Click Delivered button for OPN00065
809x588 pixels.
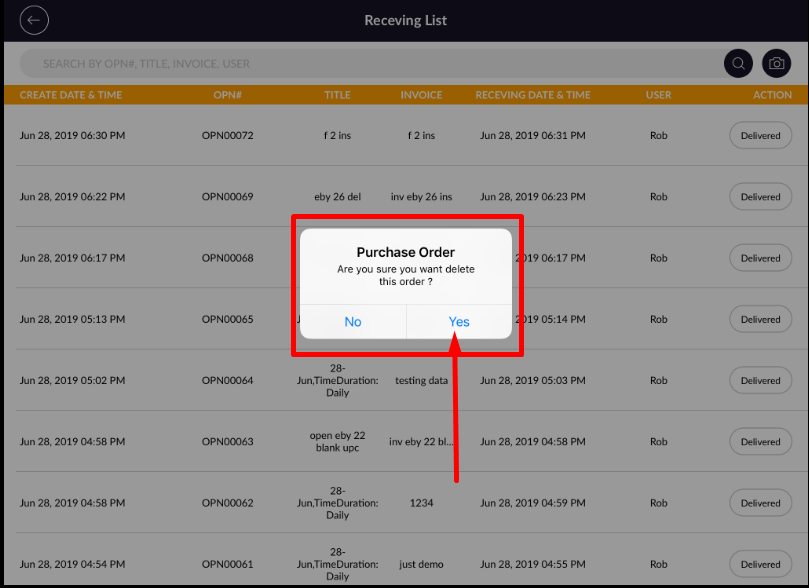[x=760, y=320]
